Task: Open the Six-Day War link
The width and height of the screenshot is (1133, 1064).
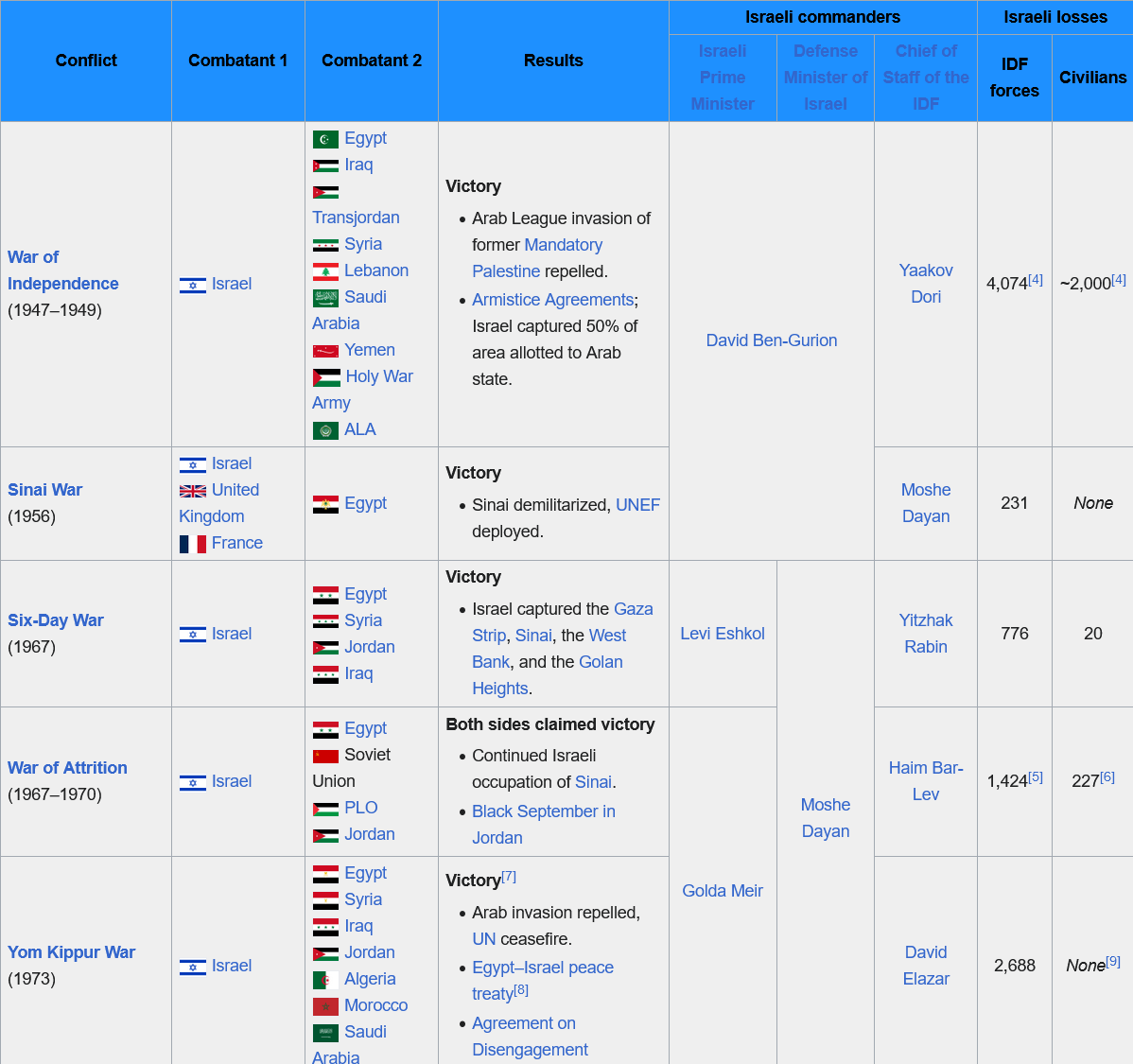Action: tap(56, 620)
